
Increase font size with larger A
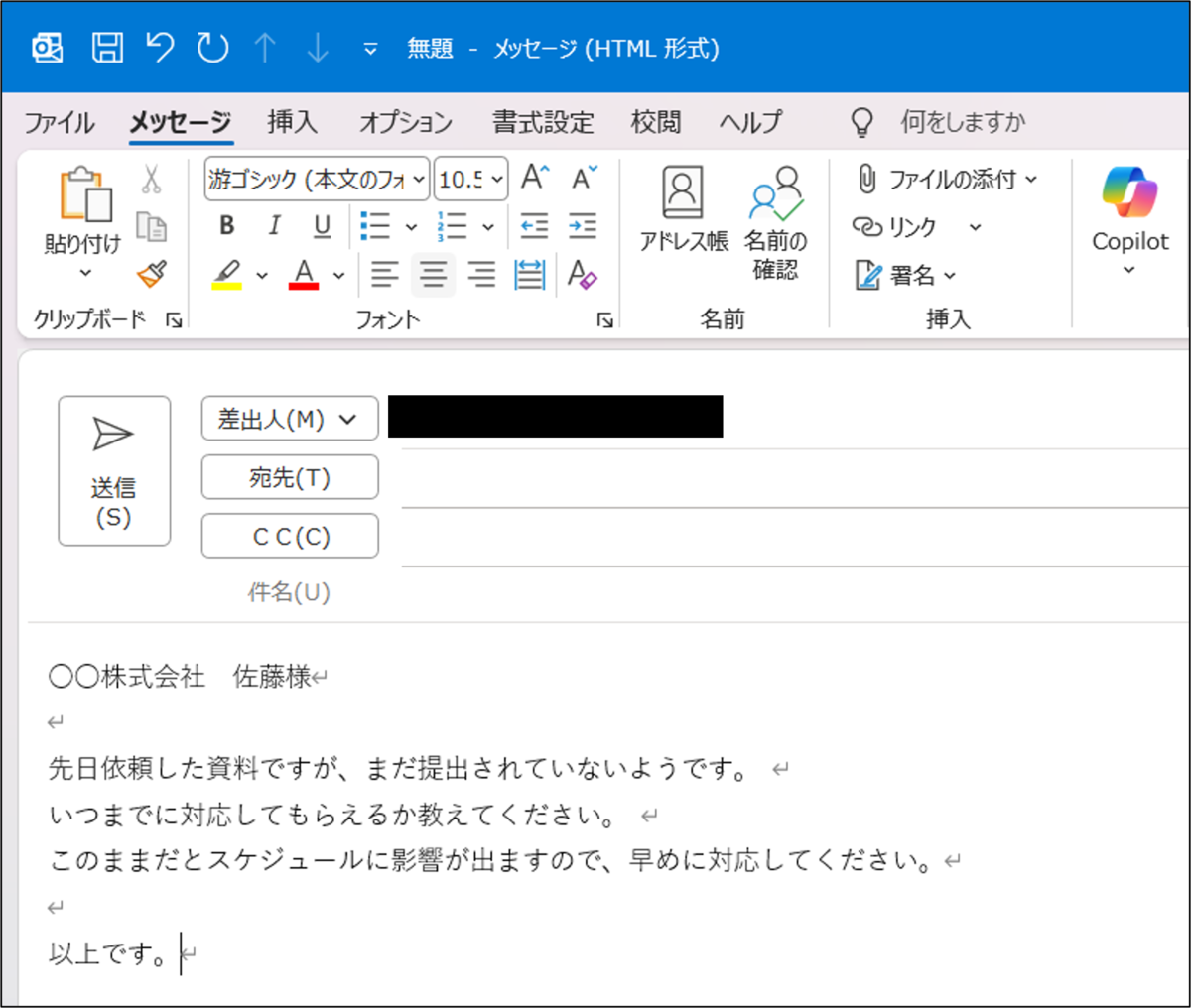pos(534,178)
